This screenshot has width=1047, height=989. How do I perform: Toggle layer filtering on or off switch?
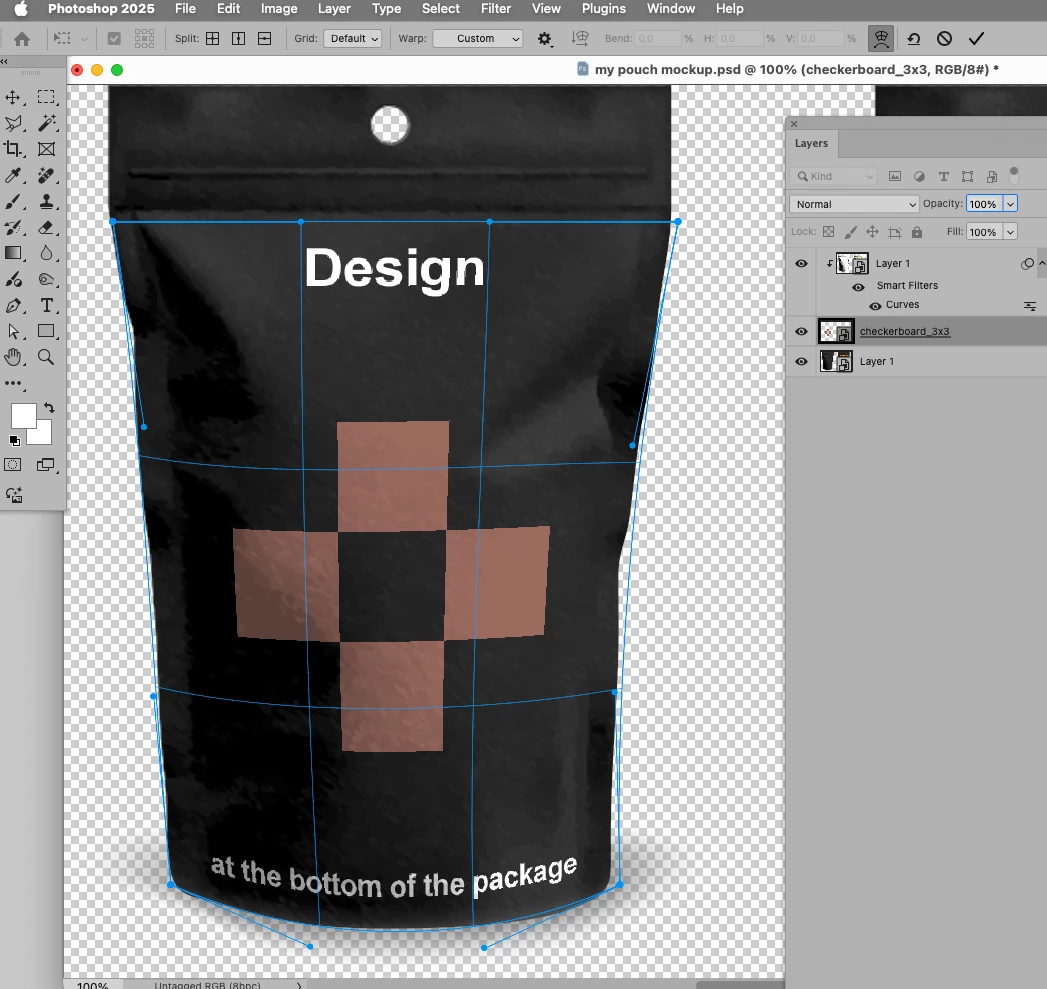click(1014, 175)
